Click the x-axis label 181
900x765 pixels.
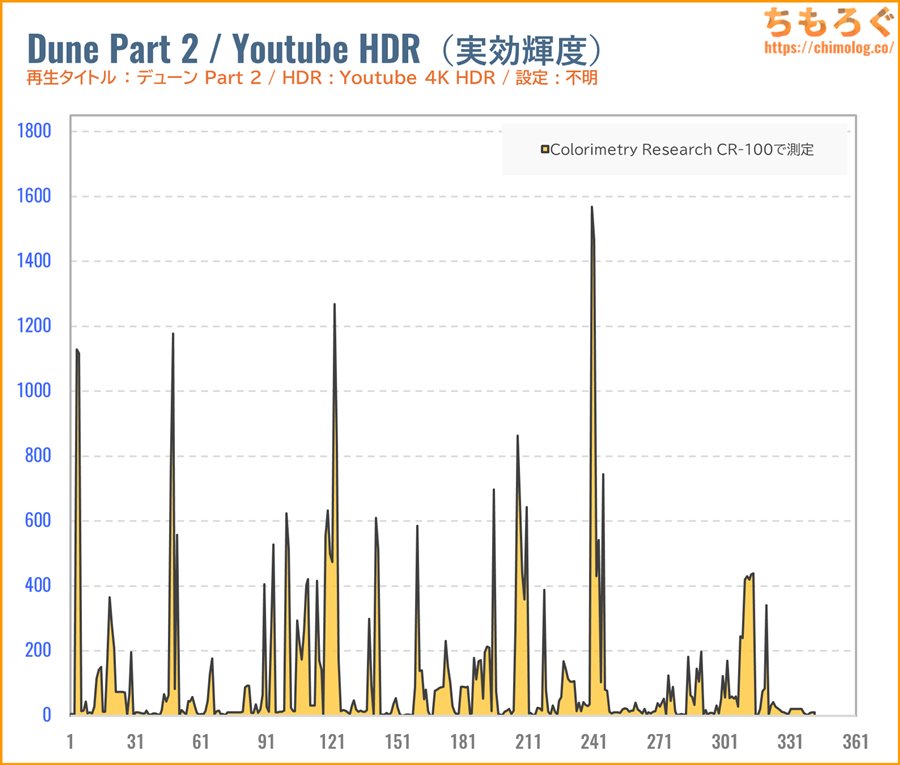tap(463, 741)
